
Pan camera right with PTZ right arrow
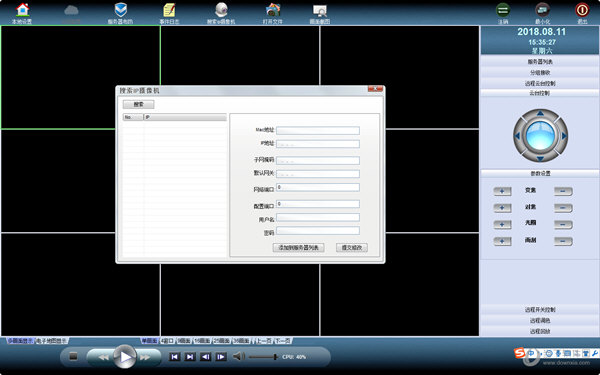coord(563,136)
